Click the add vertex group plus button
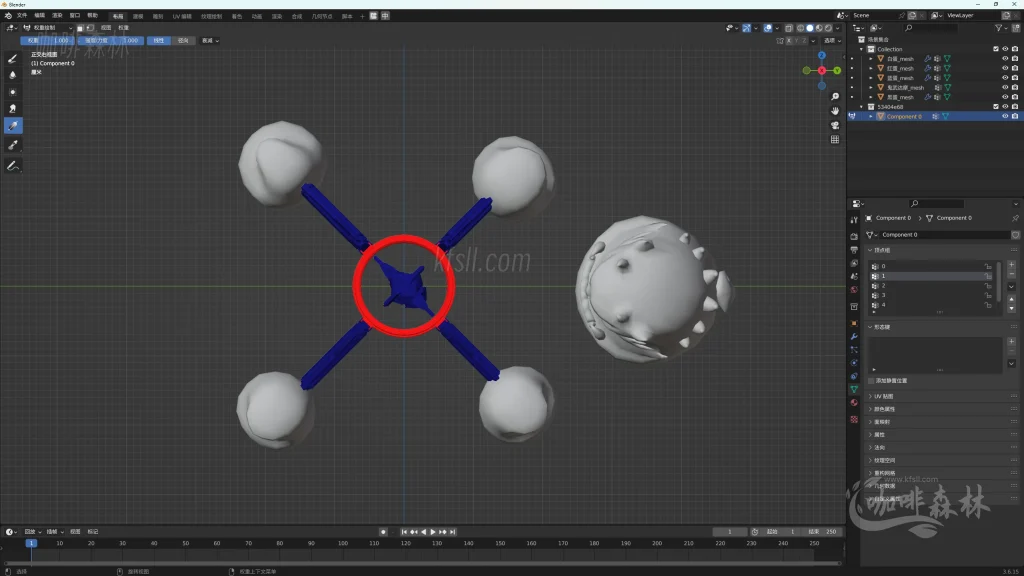 pos(1011,265)
